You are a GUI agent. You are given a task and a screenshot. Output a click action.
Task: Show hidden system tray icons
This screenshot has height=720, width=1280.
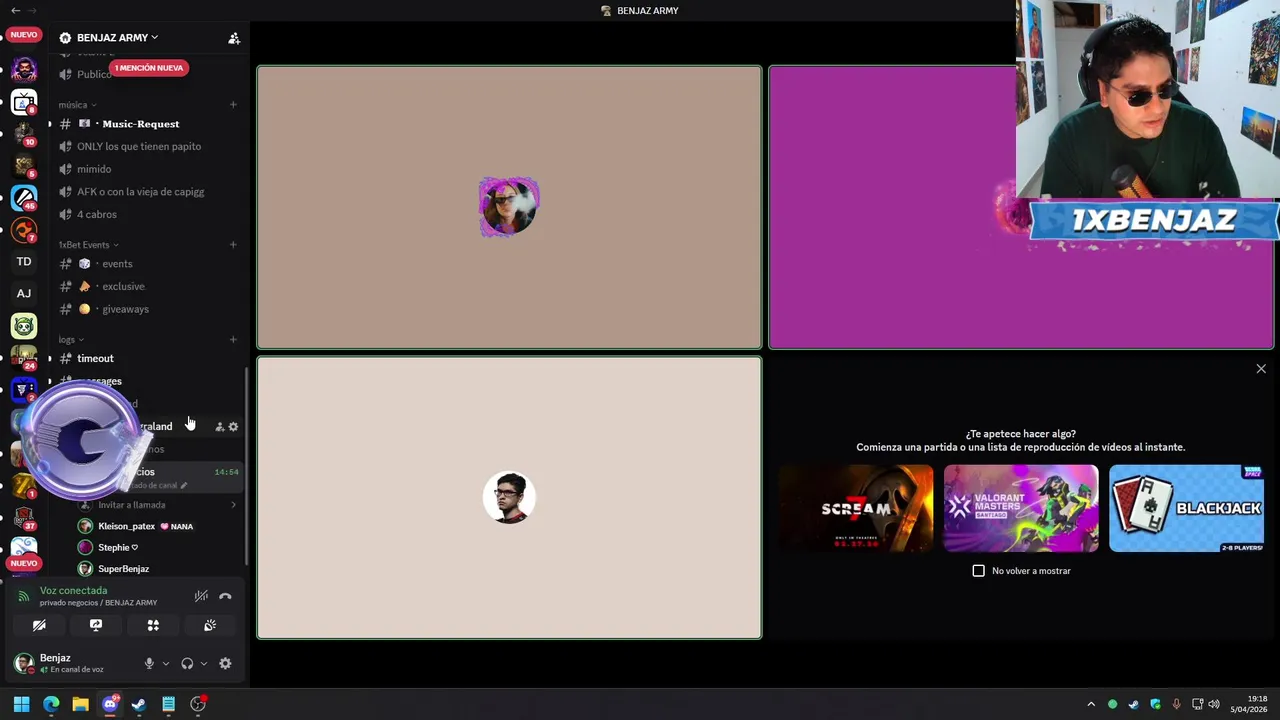coord(1091,705)
